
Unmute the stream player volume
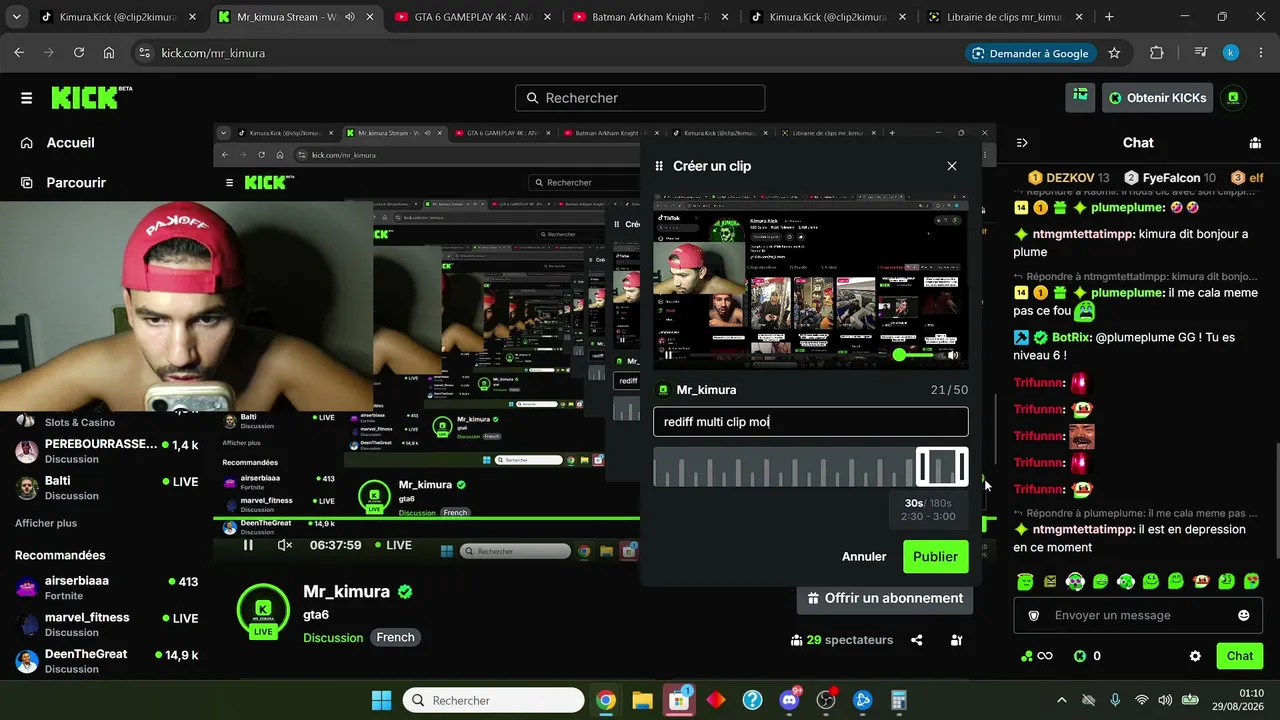point(285,545)
